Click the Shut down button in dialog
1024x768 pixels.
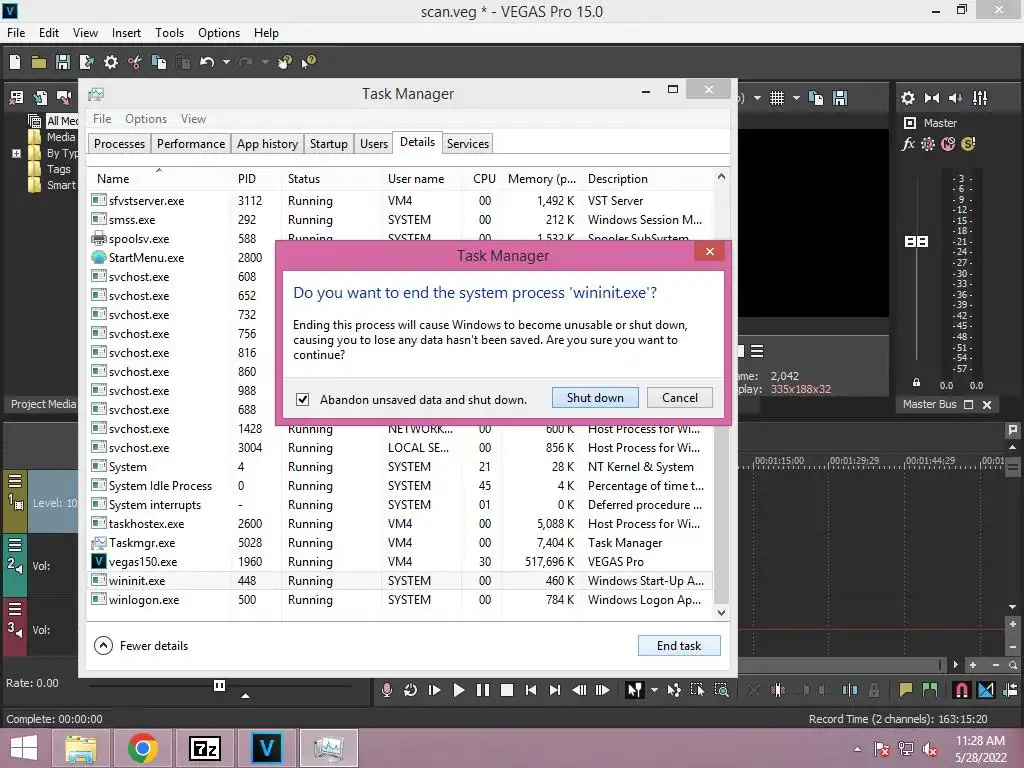point(595,398)
